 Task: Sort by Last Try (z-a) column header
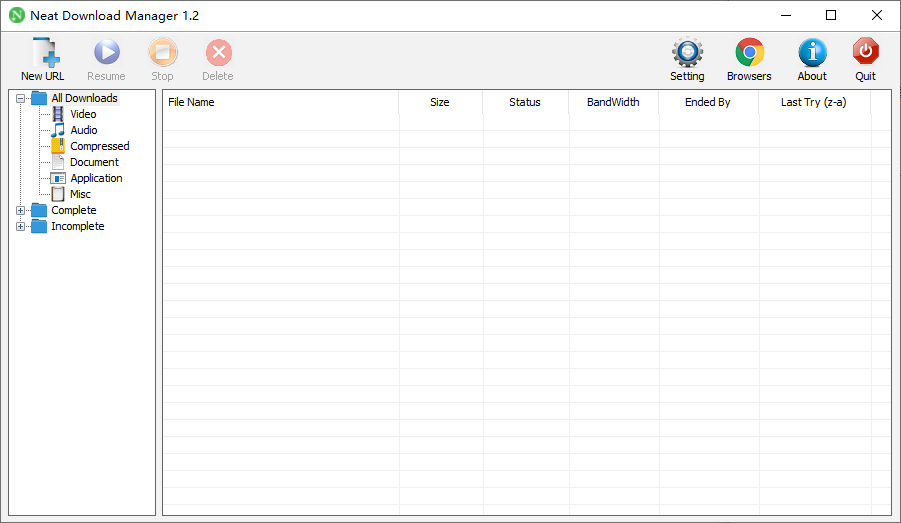click(814, 102)
